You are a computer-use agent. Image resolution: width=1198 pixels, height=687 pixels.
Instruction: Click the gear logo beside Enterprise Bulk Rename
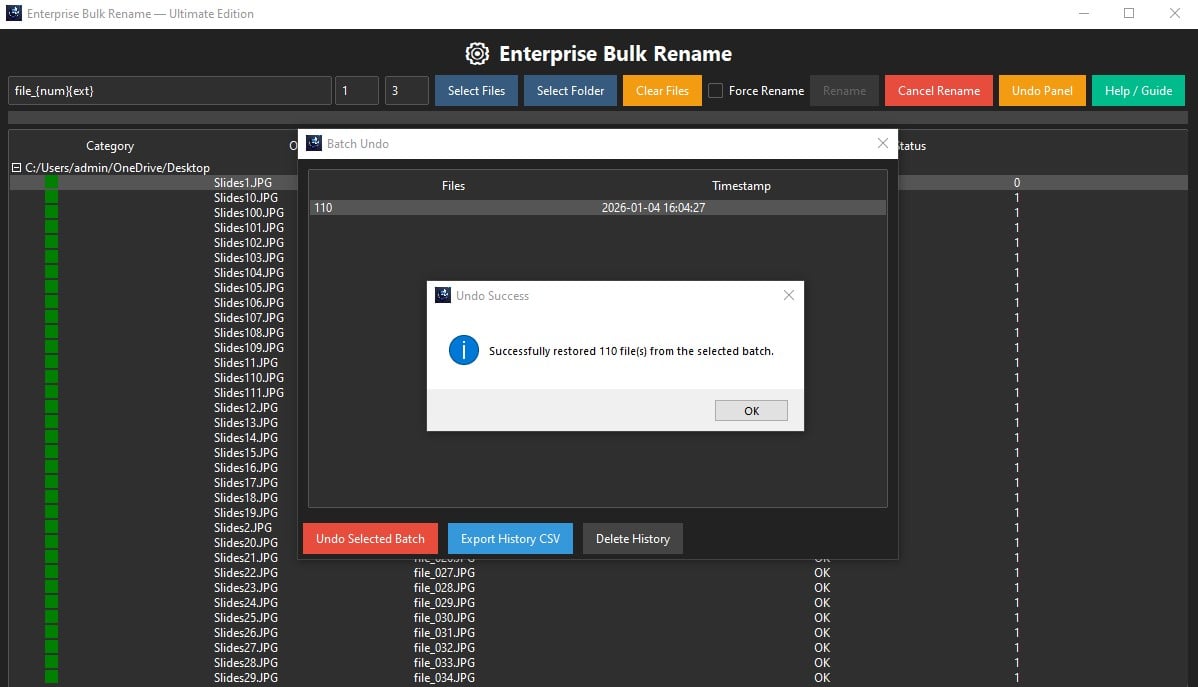[478, 53]
